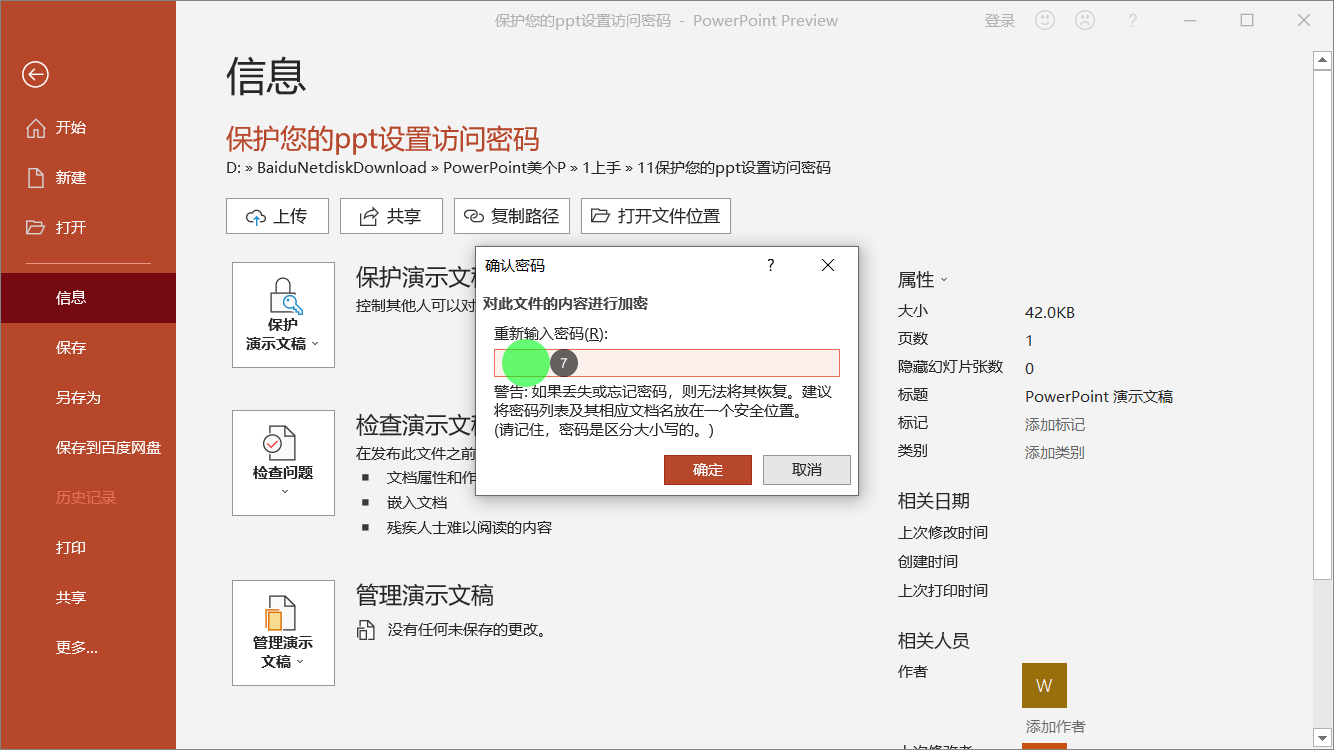The width and height of the screenshot is (1334, 750).
Task: Click 添加标记 field
Action: coord(1055,425)
